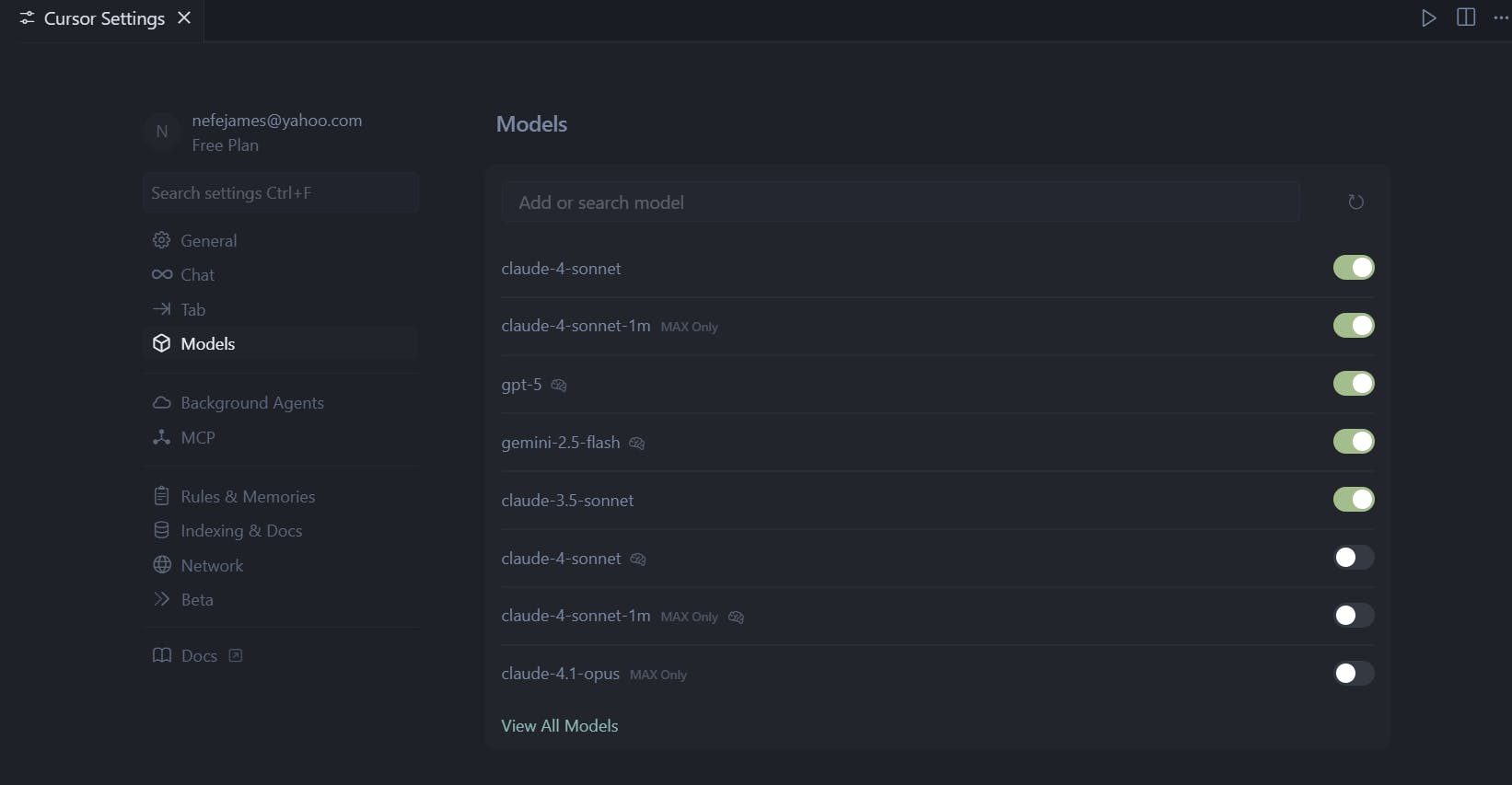Click the Add or search model field
Viewport: 1512px width, 785px height.
(x=901, y=202)
